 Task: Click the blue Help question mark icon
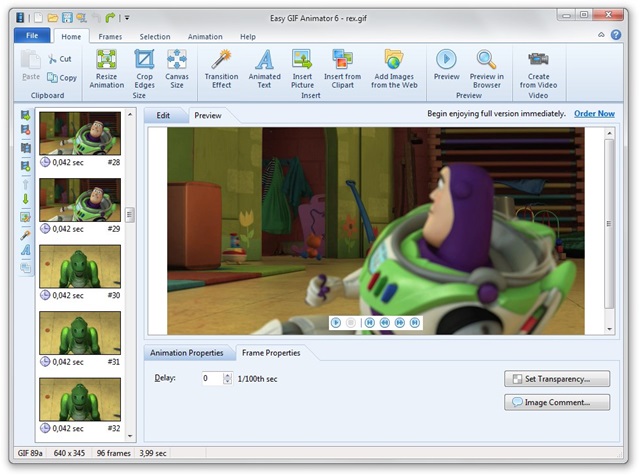pyautogui.click(x=616, y=35)
